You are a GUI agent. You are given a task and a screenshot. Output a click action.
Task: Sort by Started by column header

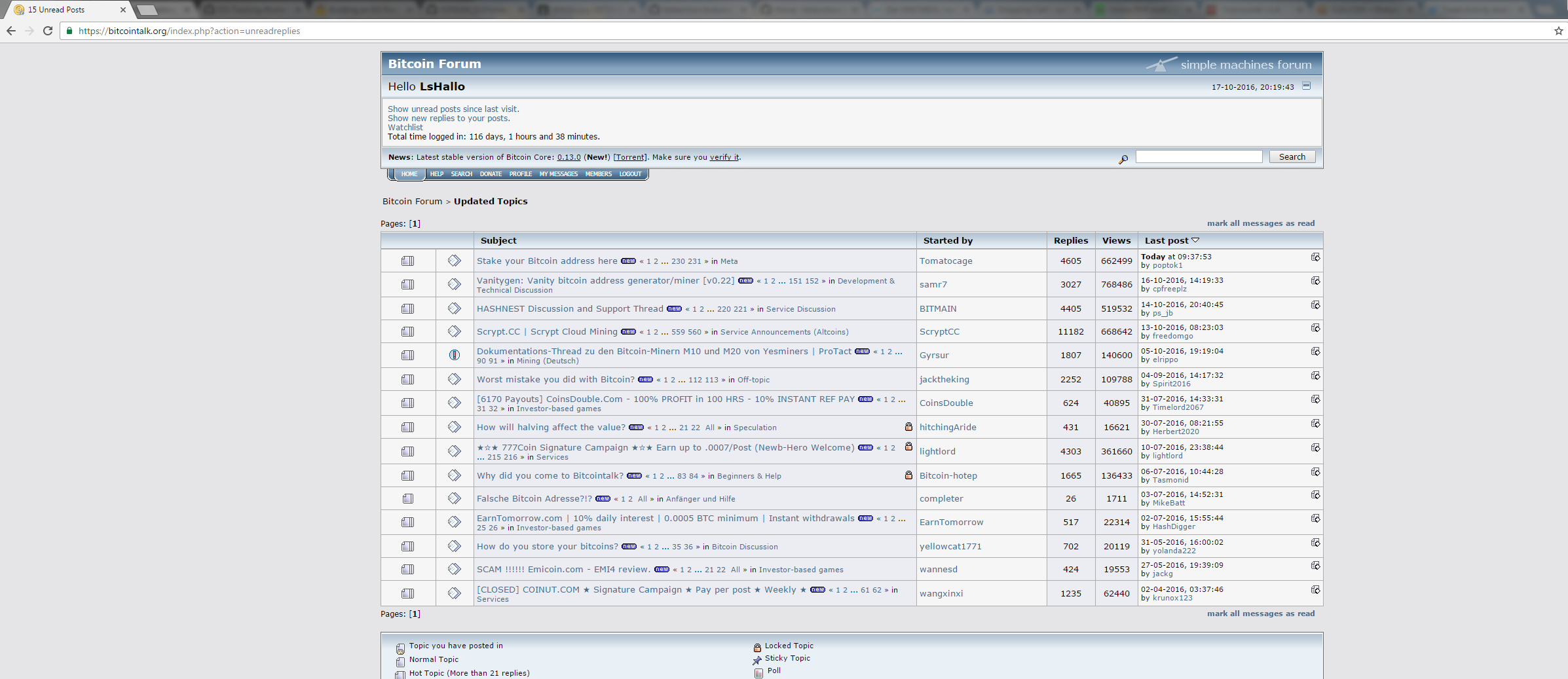pyautogui.click(x=948, y=241)
